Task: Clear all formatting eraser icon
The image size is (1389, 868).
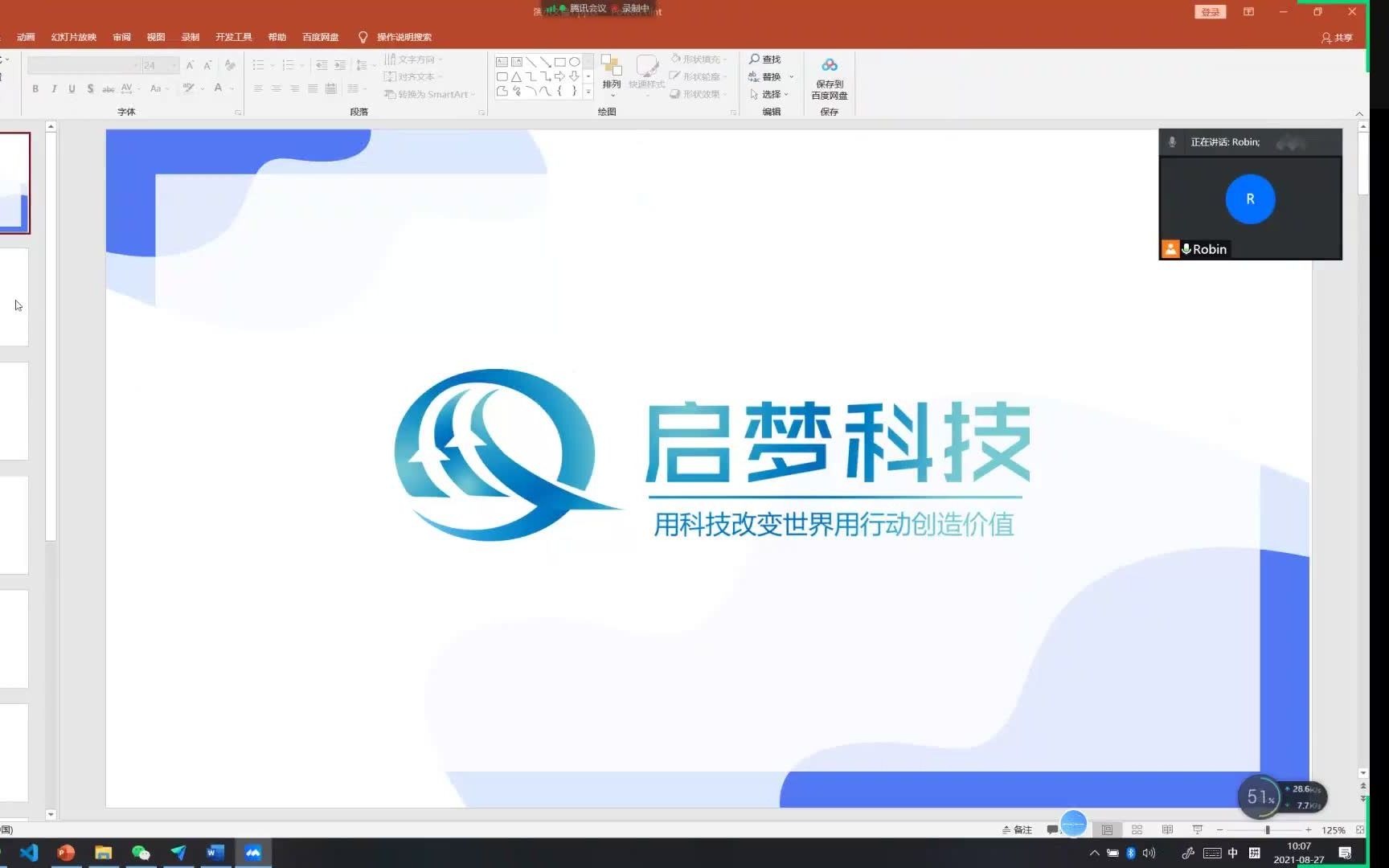Action: click(x=231, y=65)
